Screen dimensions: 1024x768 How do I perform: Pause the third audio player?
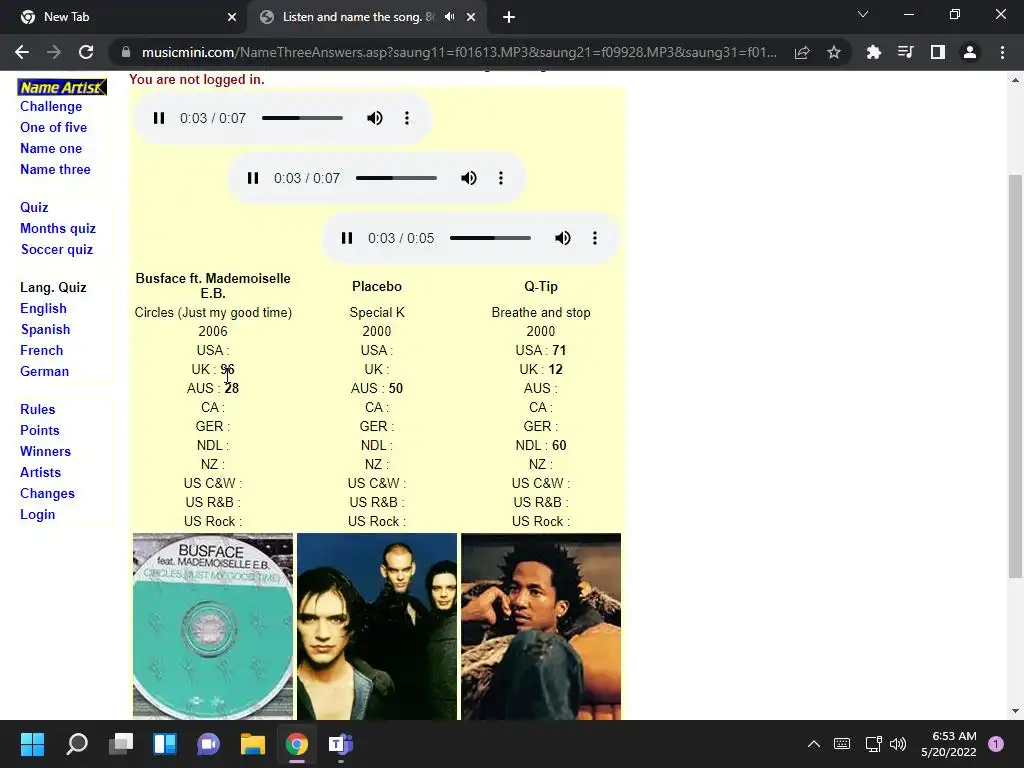tap(347, 238)
